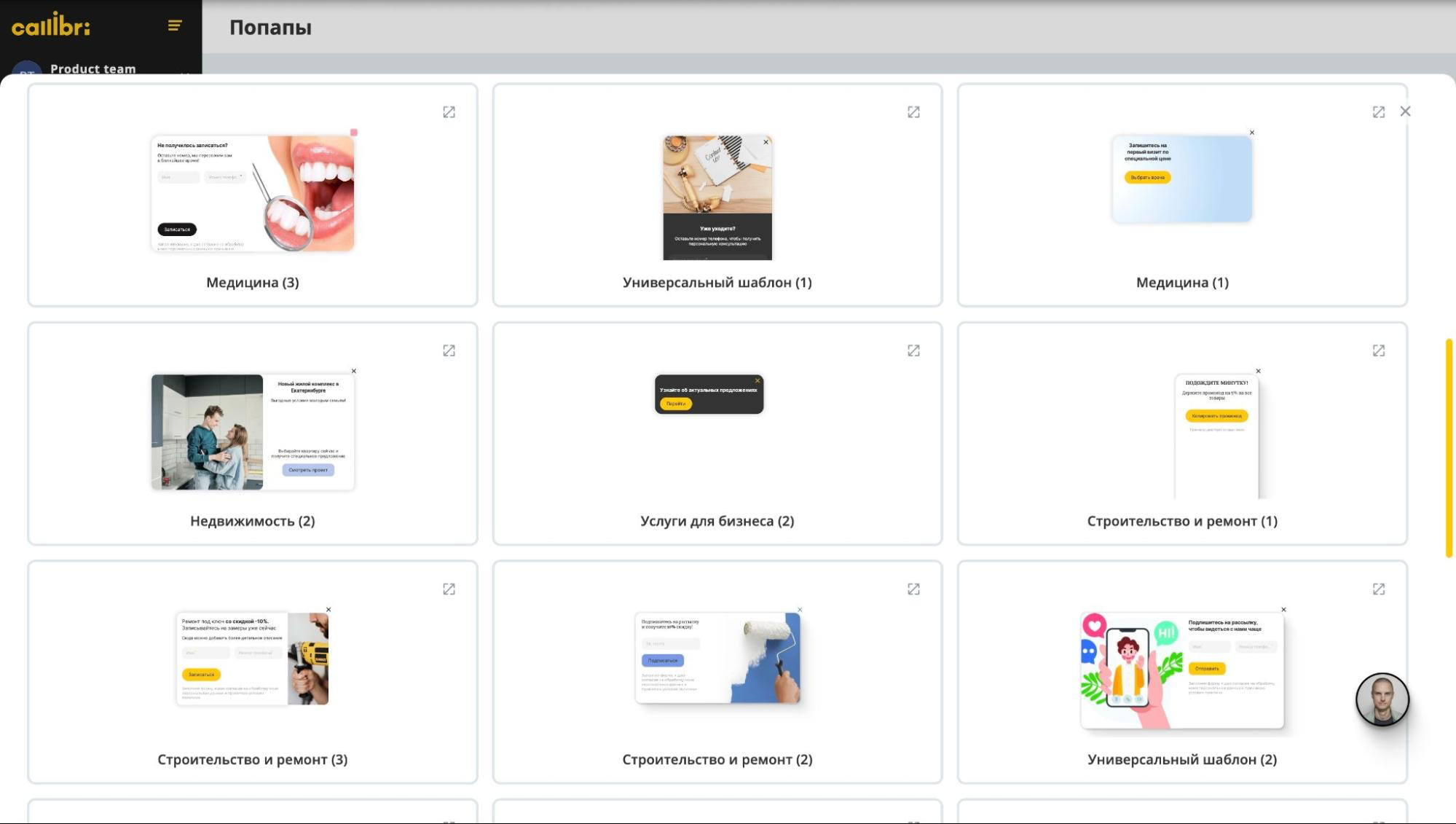Expand preview of Недвижимость (2) template
Image resolution: width=1456 pixels, height=824 pixels.
(x=449, y=351)
